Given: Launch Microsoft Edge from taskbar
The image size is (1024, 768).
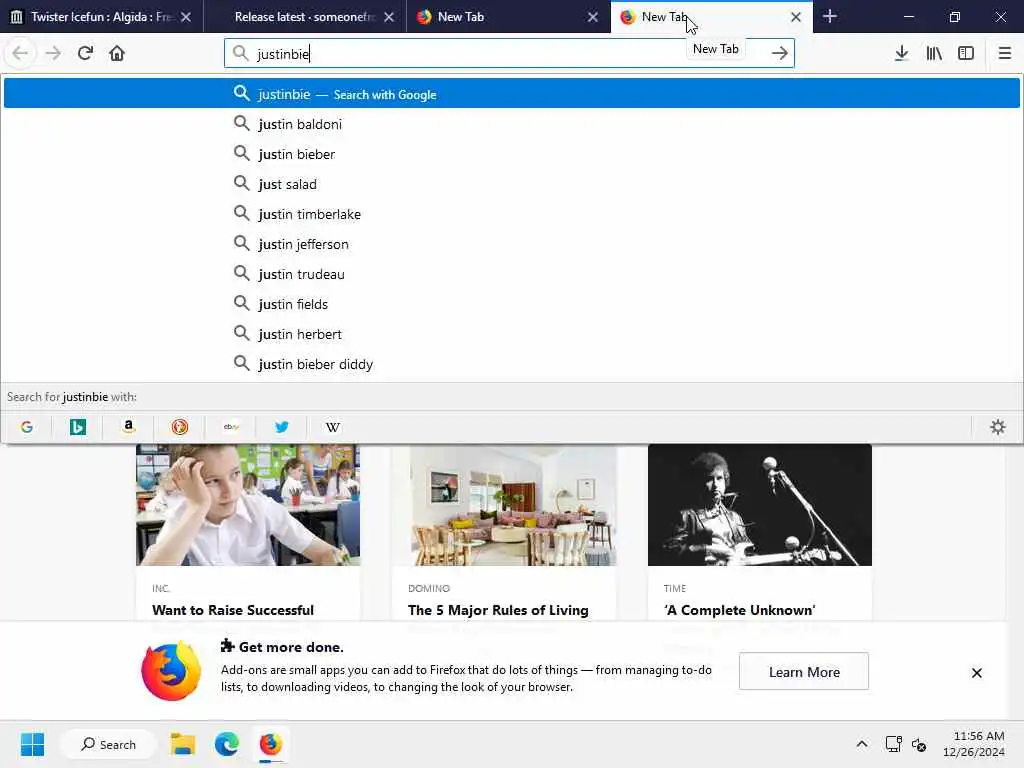Looking at the screenshot, I should (x=227, y=744).
